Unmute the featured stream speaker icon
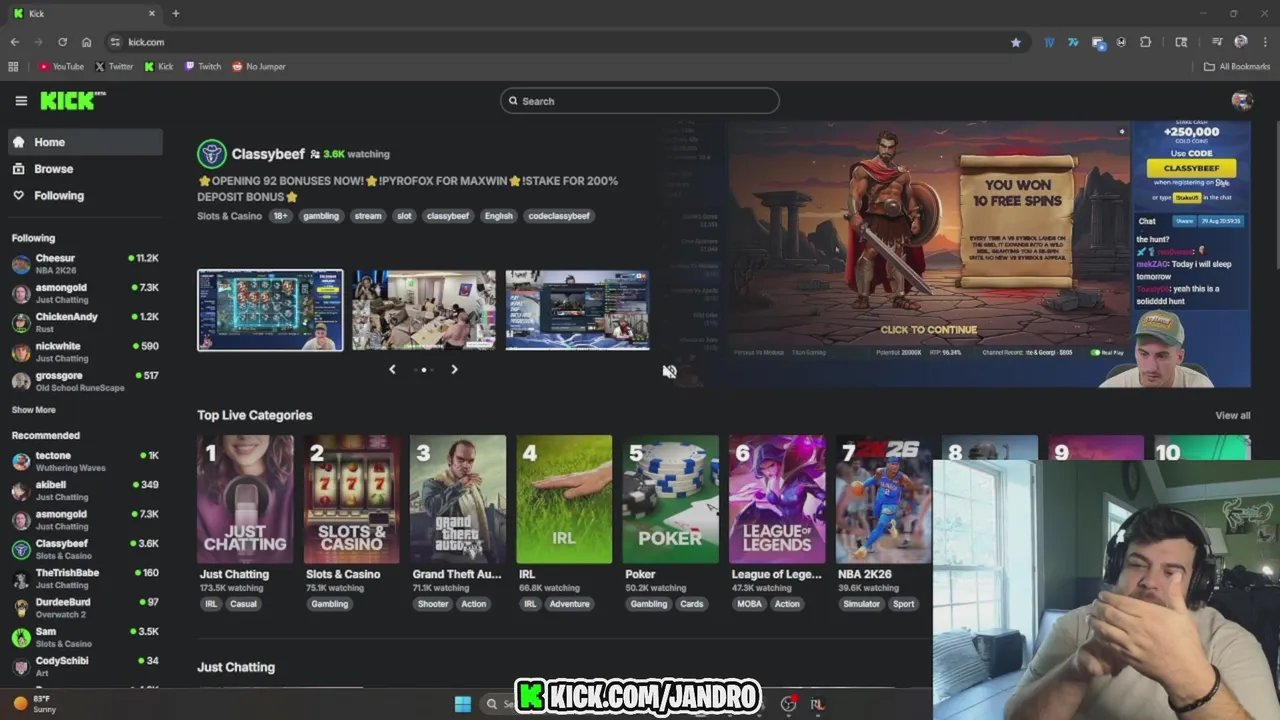 click(670, 371)
